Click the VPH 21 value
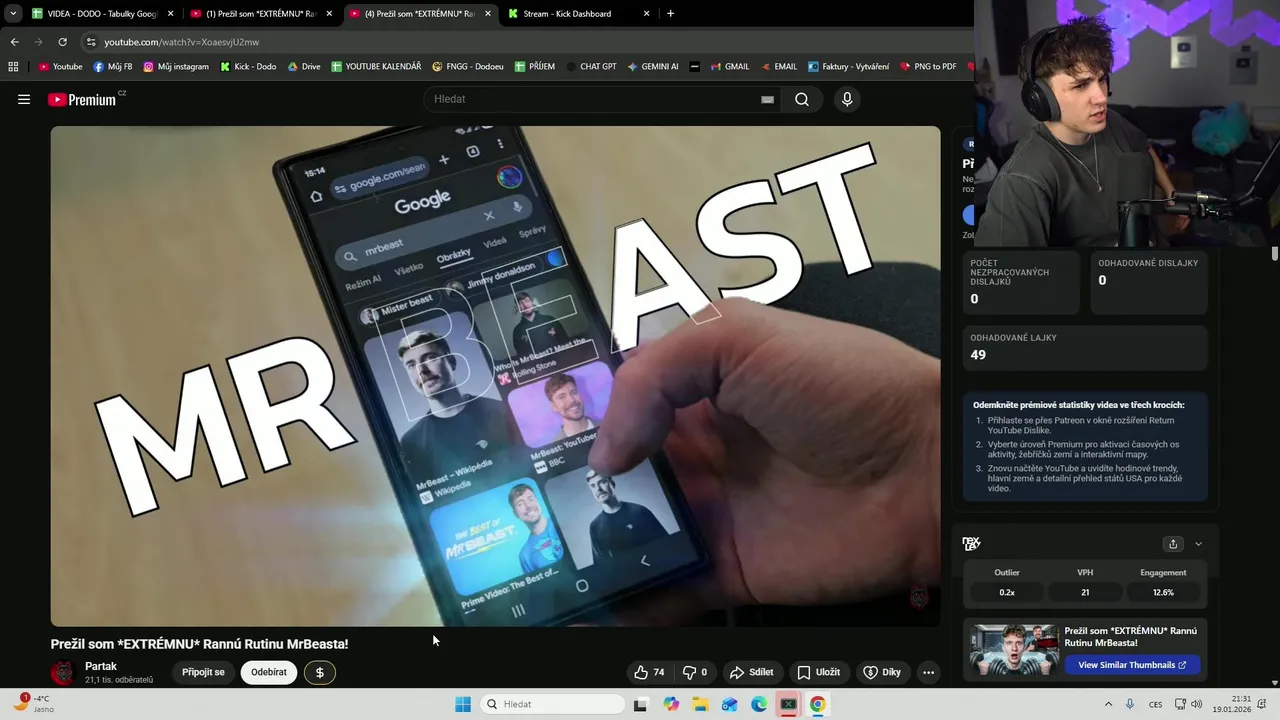Image resolution: width=1280 pixels, height=720 pixels. 1085,592
